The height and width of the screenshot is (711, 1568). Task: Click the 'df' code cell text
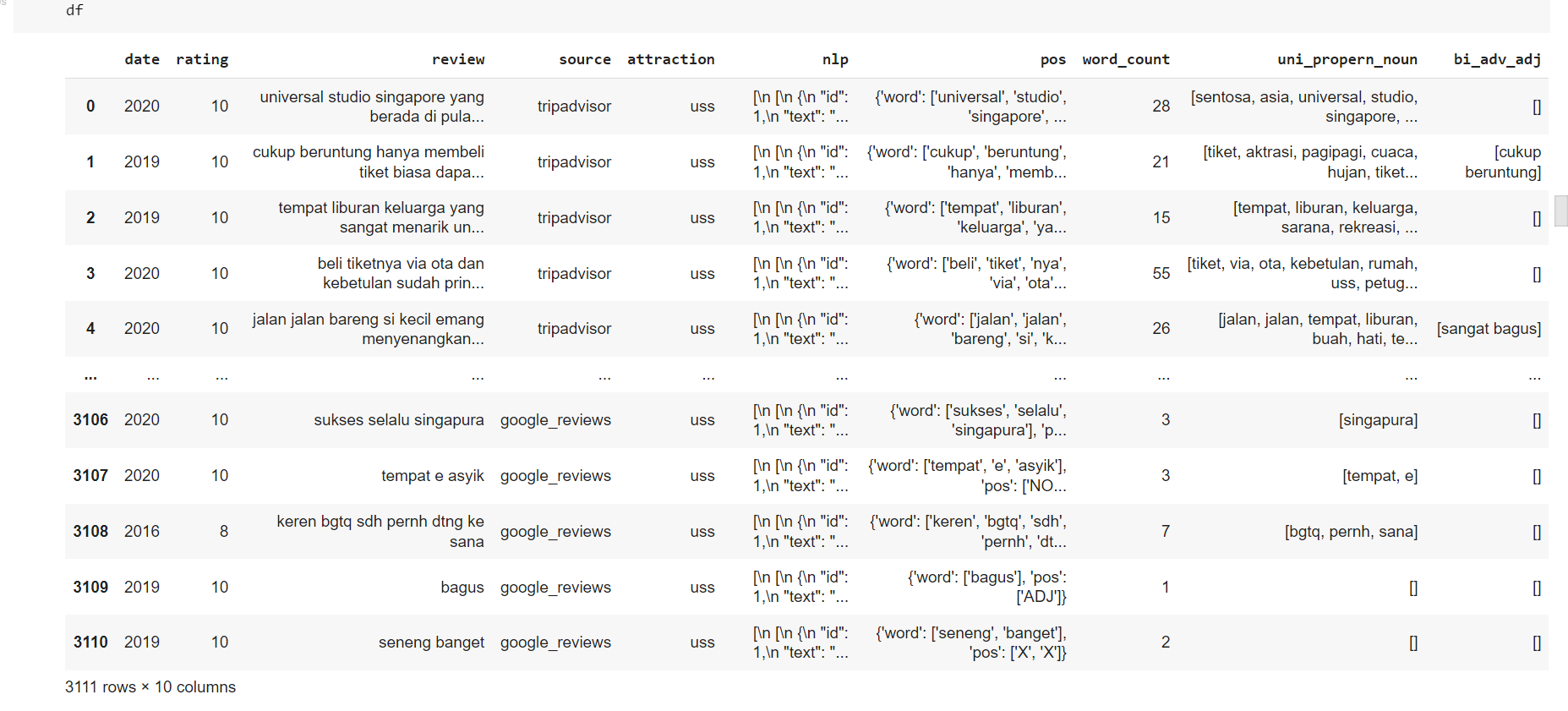coord(74,10)
